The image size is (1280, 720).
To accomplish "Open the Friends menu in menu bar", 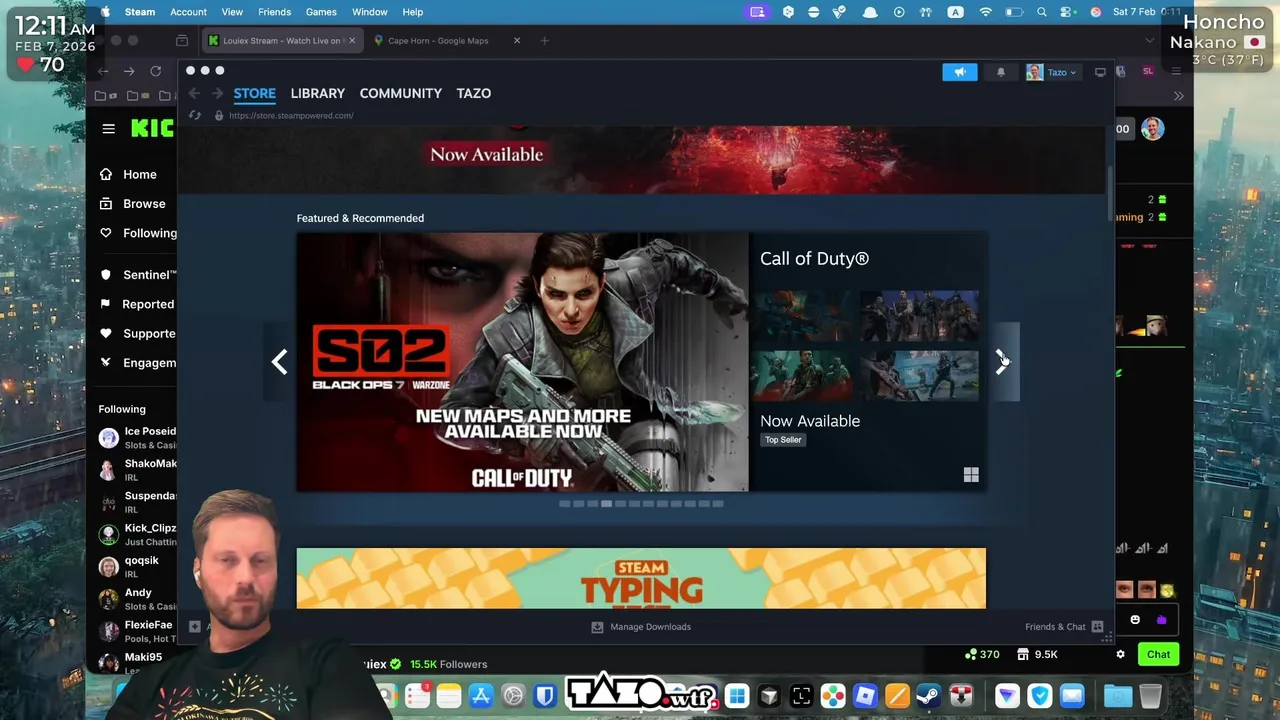I will pos(274,12).
